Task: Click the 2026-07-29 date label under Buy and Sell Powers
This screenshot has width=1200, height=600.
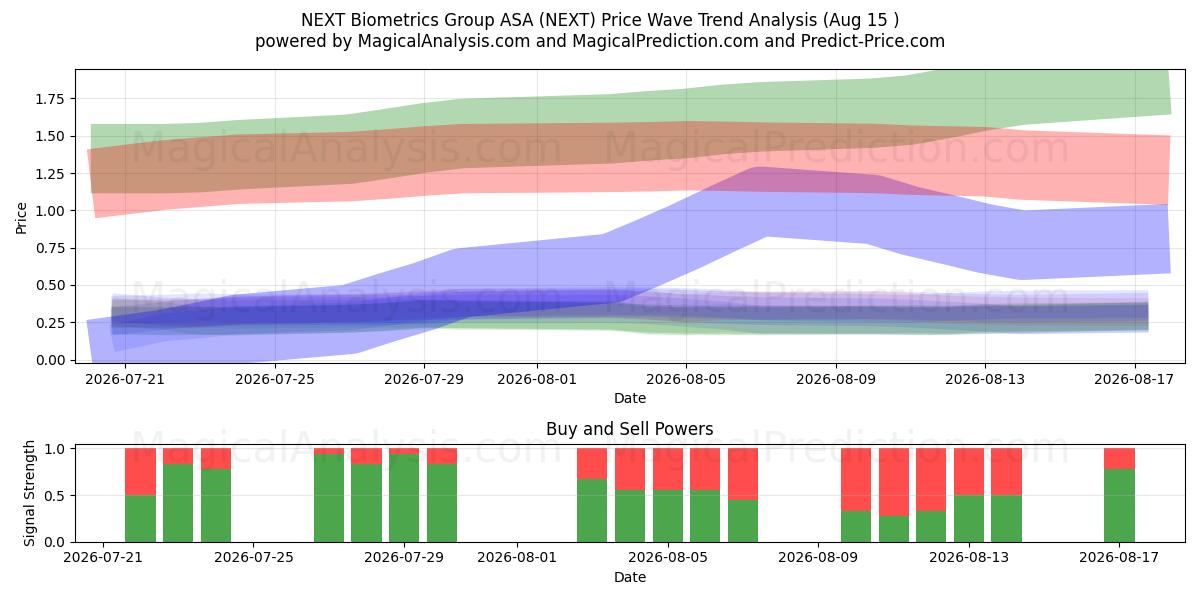Action: [404, 558]
